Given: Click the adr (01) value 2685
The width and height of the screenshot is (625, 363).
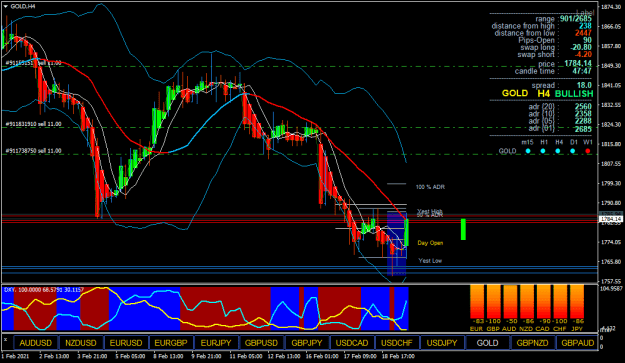Looking at the screenshot, I should coord(583,129).
